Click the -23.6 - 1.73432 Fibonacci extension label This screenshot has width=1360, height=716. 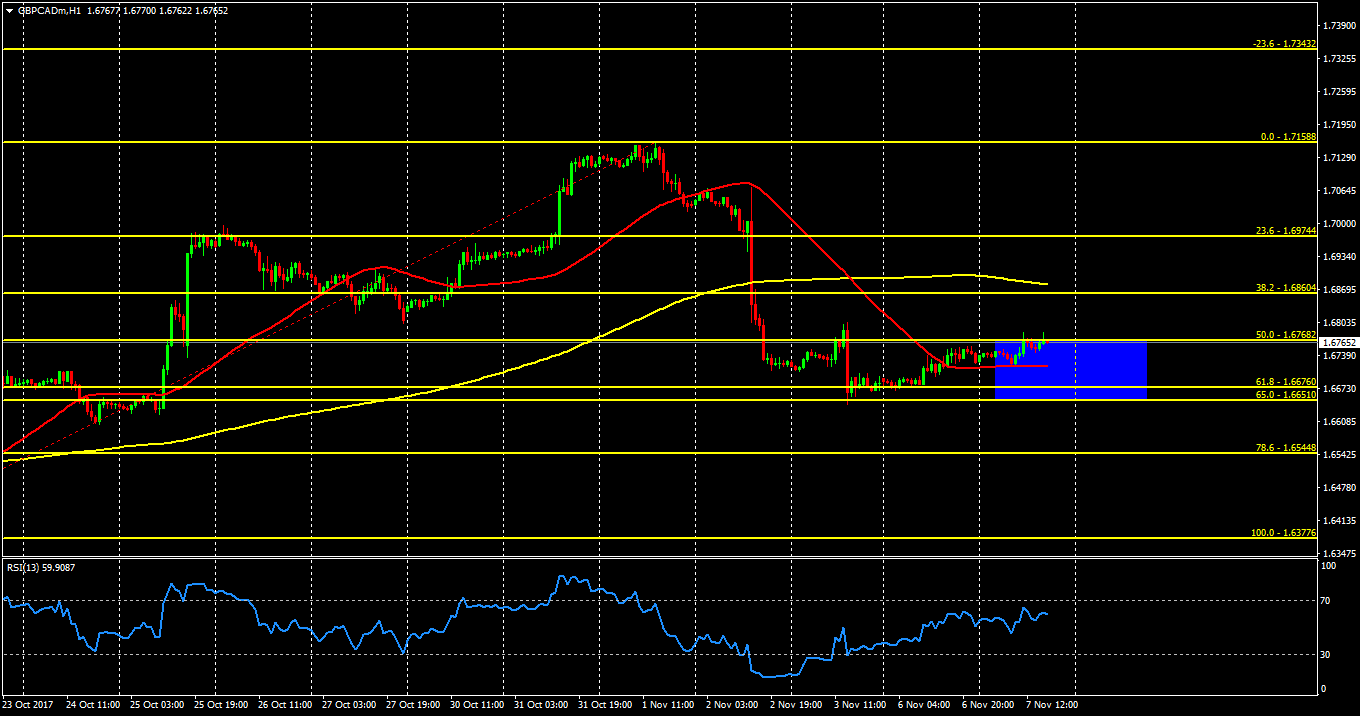coord(1284,43)
